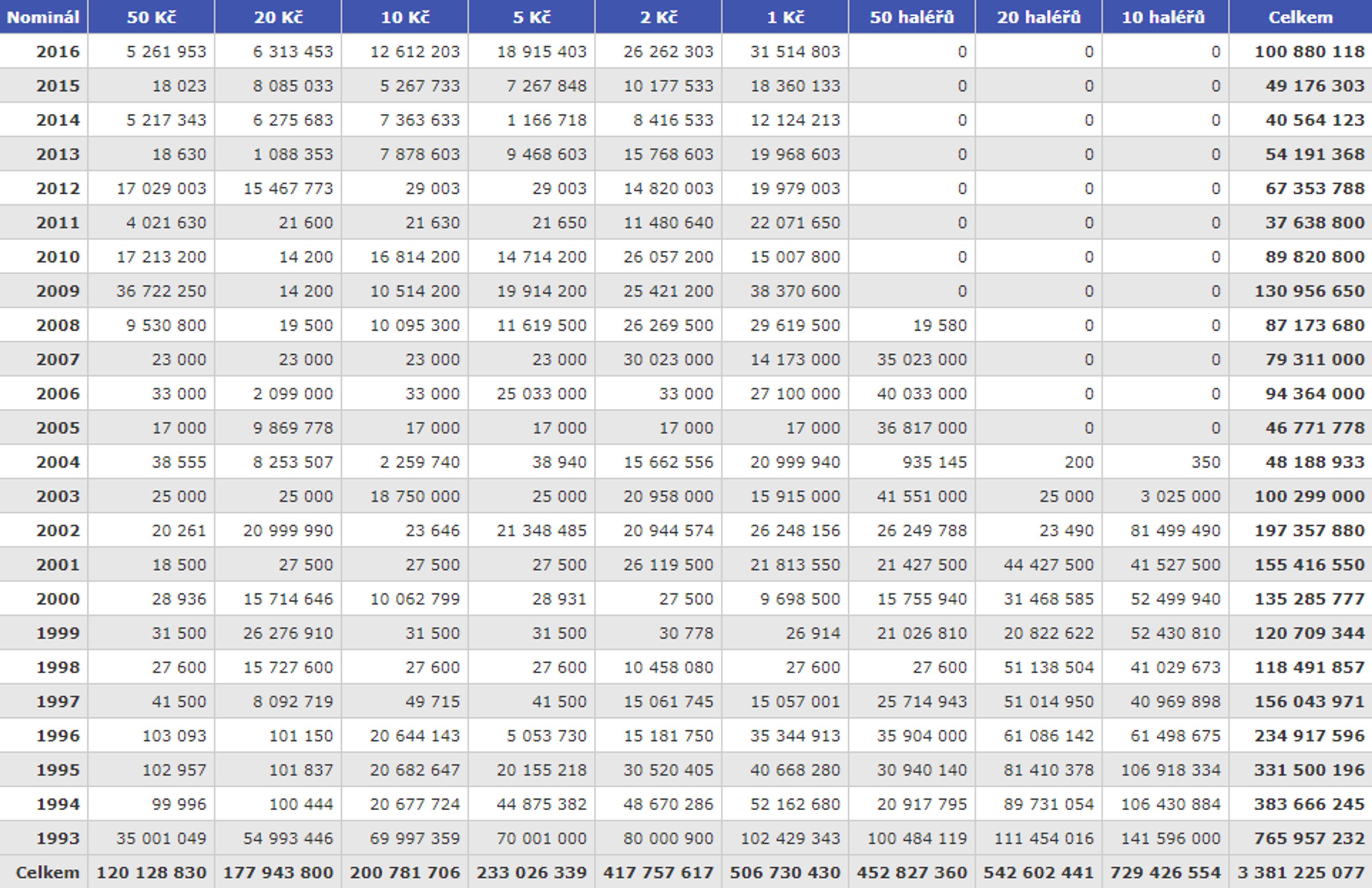
Task: Select the Celkem row label at bottom
Action: click(47, 872)
